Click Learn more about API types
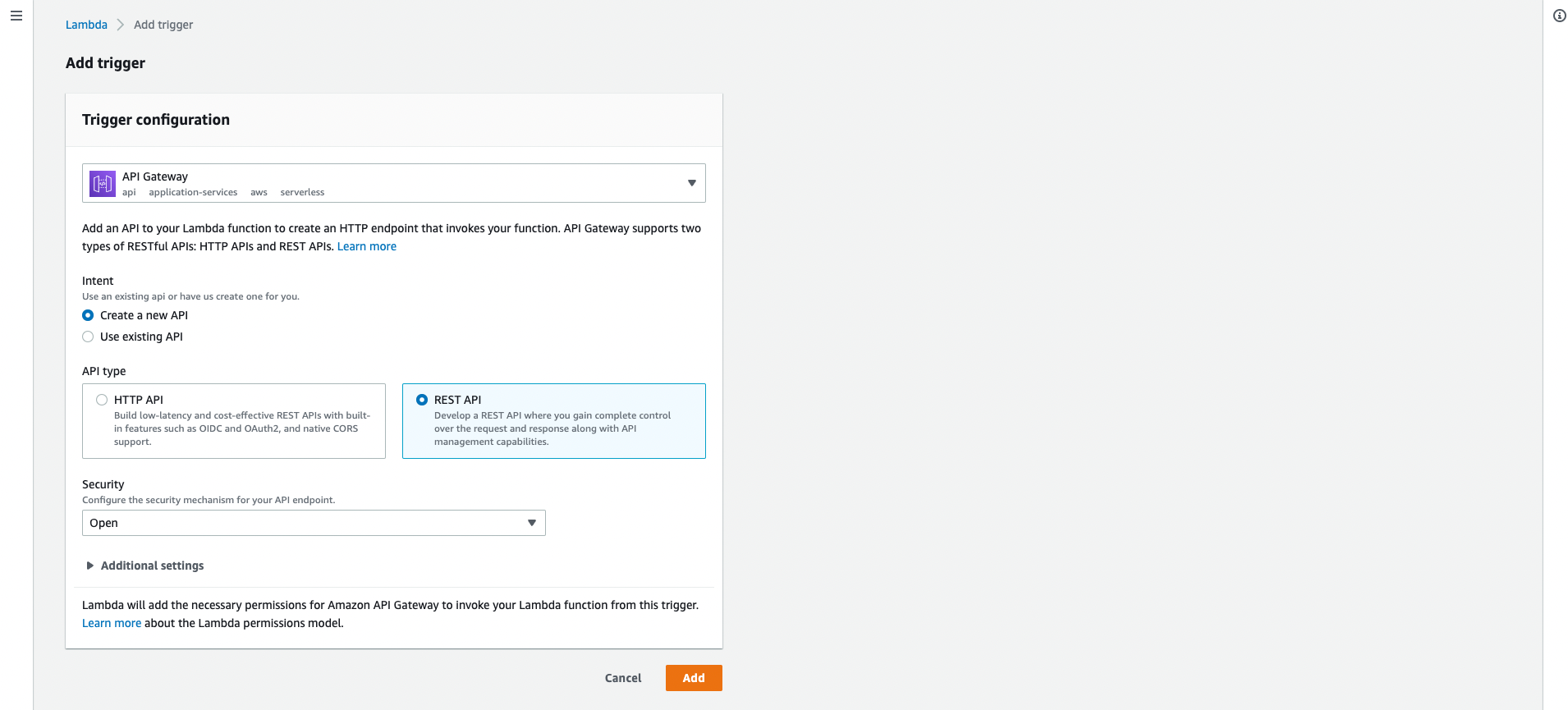This screenshot has width=1568, height=710. point(366,246)
